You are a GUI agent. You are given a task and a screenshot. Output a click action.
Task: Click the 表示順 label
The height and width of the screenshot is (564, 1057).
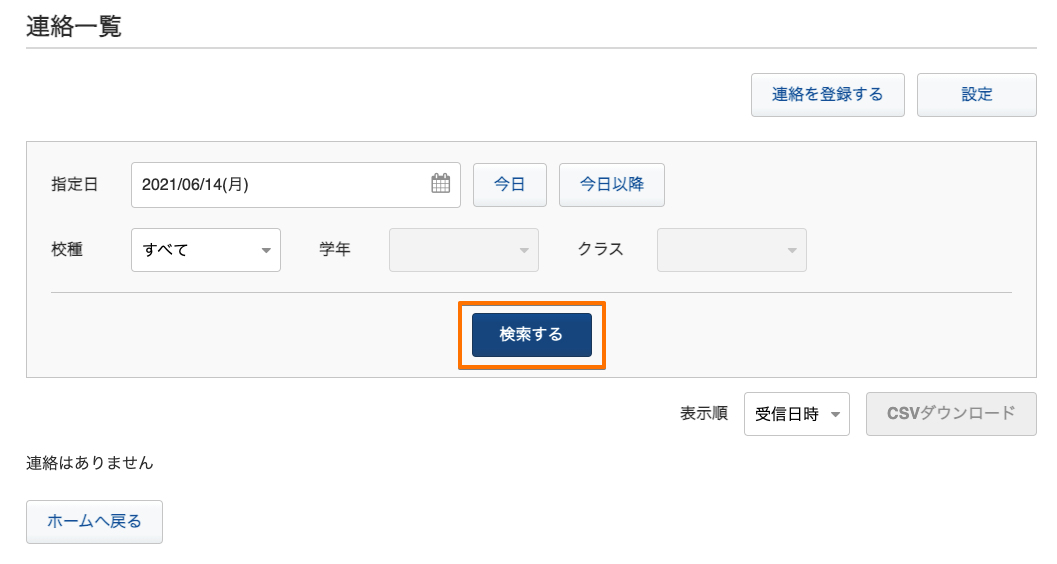(x=704, y=414)
